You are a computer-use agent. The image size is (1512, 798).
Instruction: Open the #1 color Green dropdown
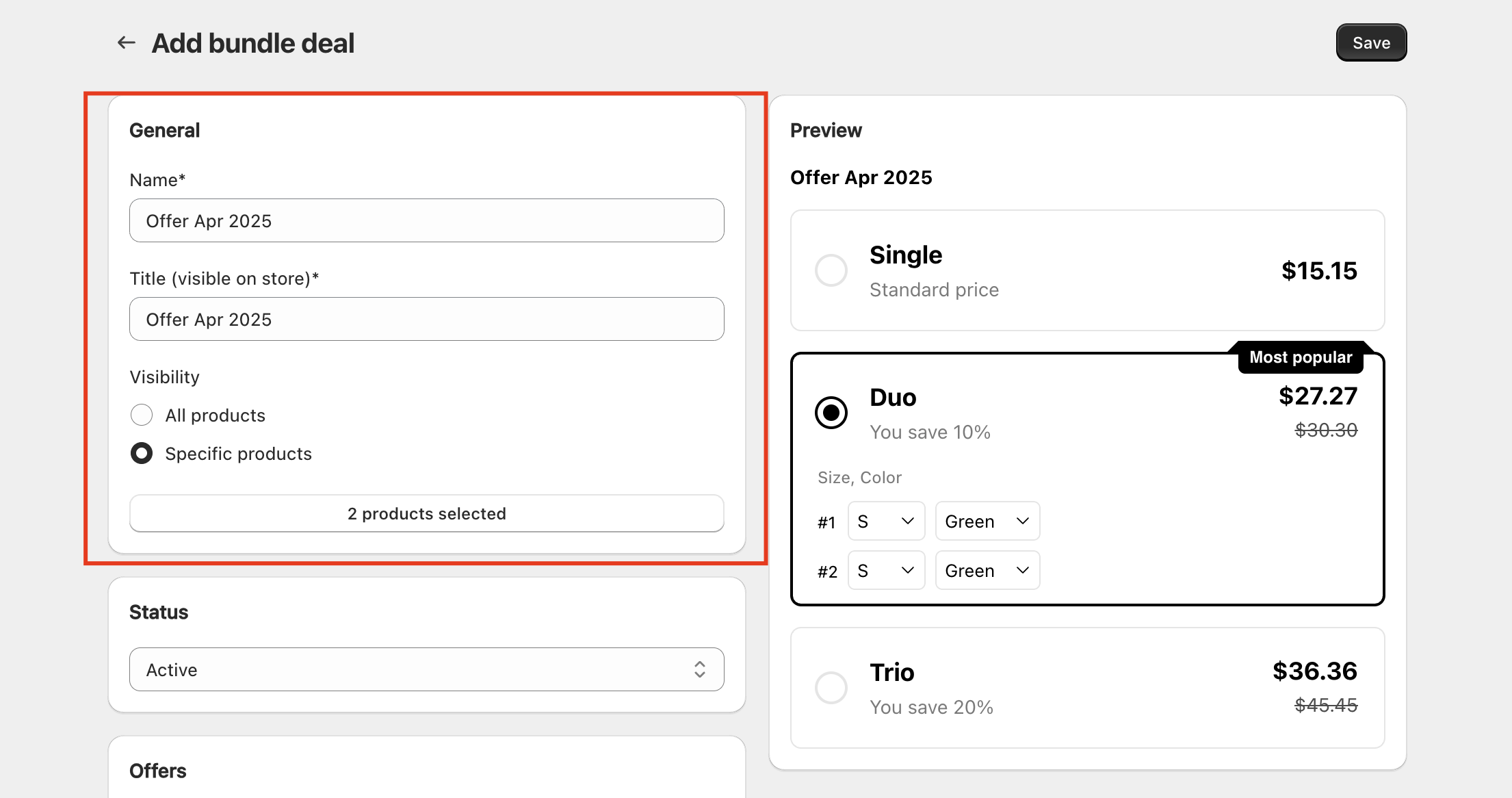click(x=987, y=522)
